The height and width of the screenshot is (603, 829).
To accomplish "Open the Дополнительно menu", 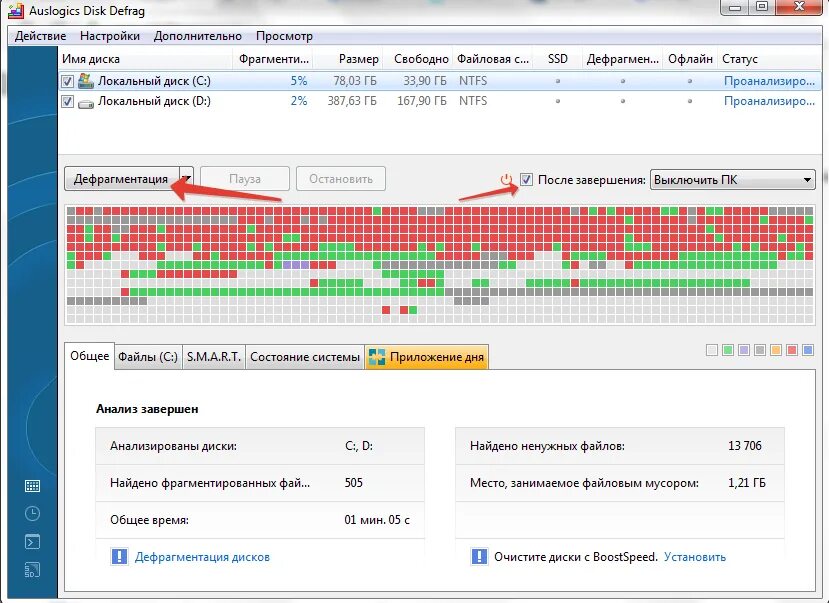I will click(198, 36).
